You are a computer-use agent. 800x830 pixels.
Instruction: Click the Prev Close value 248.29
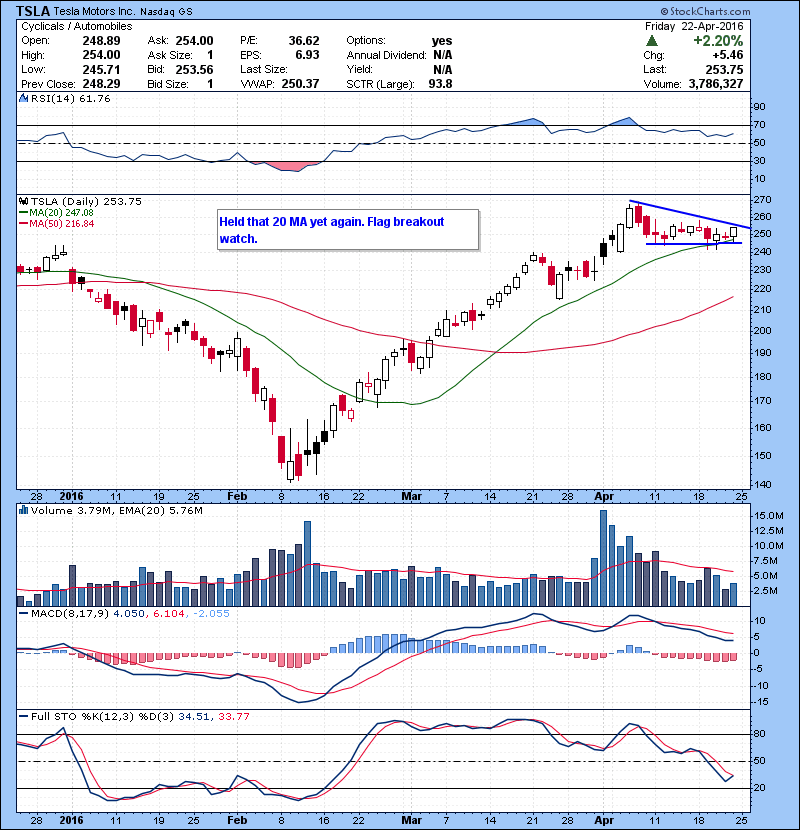coord(101,84)
